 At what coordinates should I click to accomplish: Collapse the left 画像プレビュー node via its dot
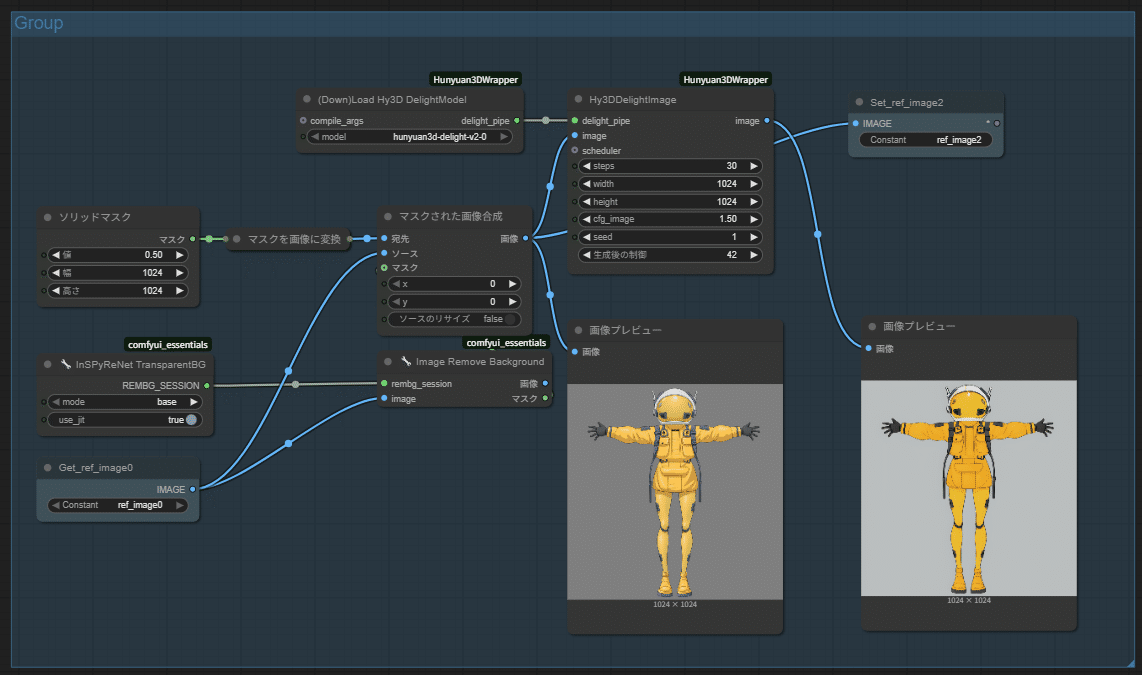[578, 328]
